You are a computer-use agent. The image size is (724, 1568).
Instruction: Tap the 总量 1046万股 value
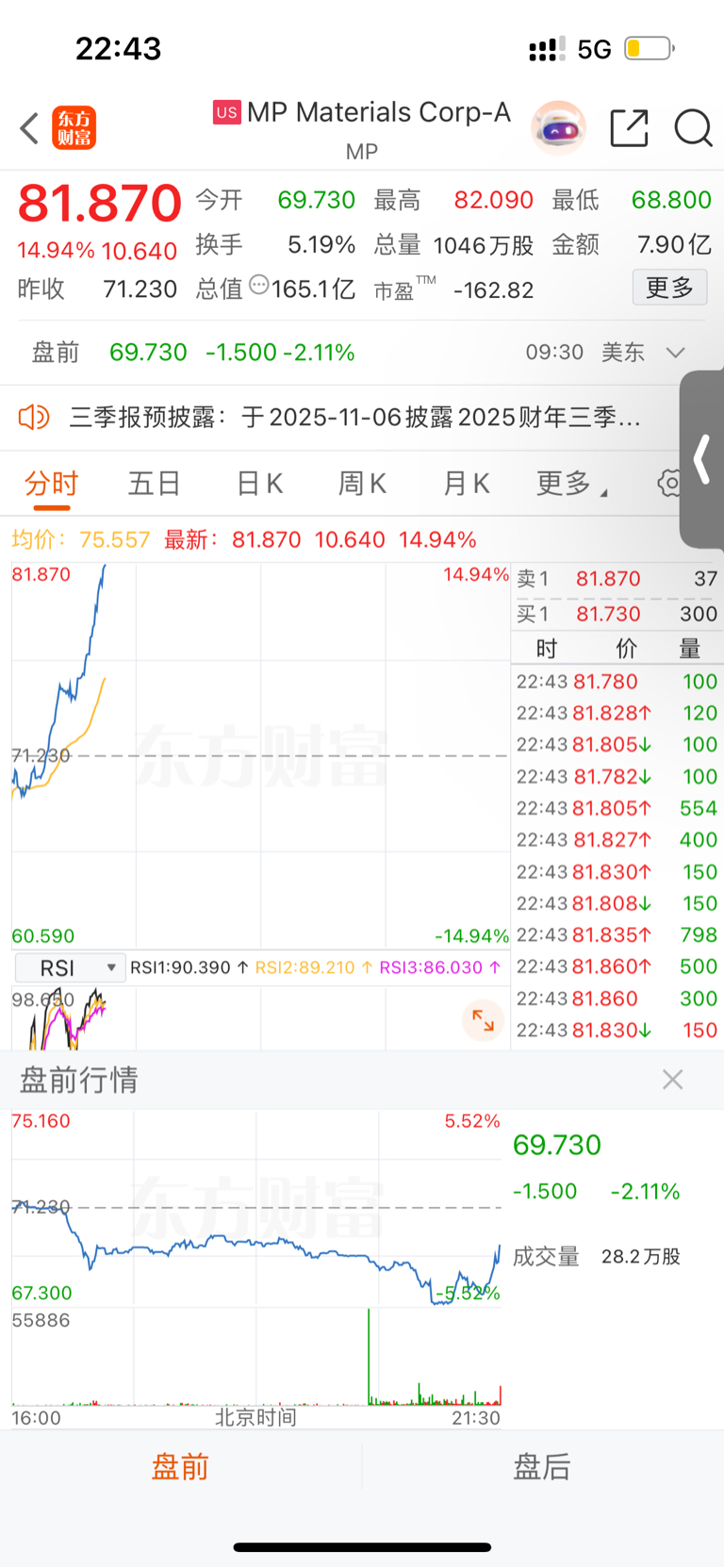pyautogui.click(x=453, y=245)
